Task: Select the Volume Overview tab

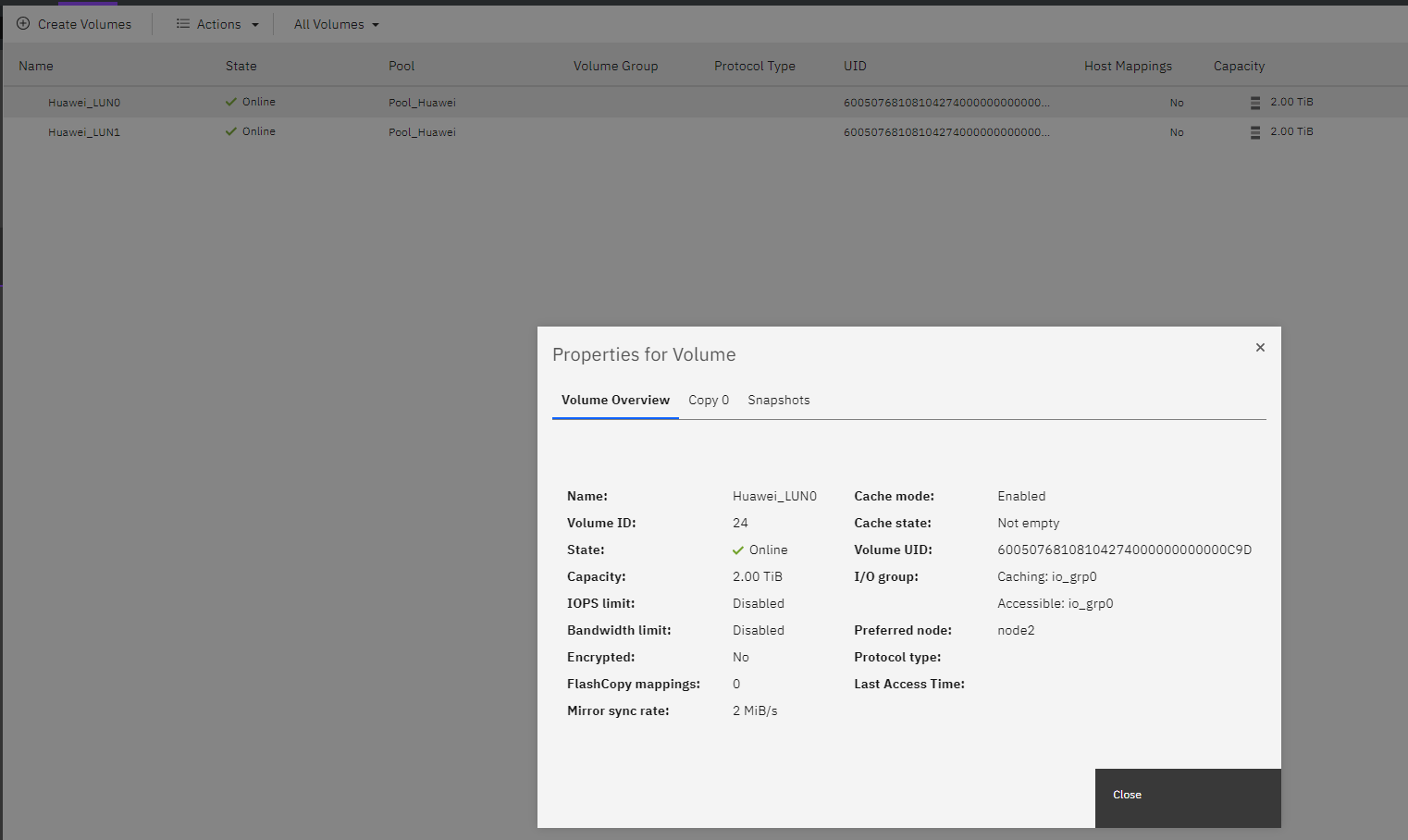Action: [615, 400]
